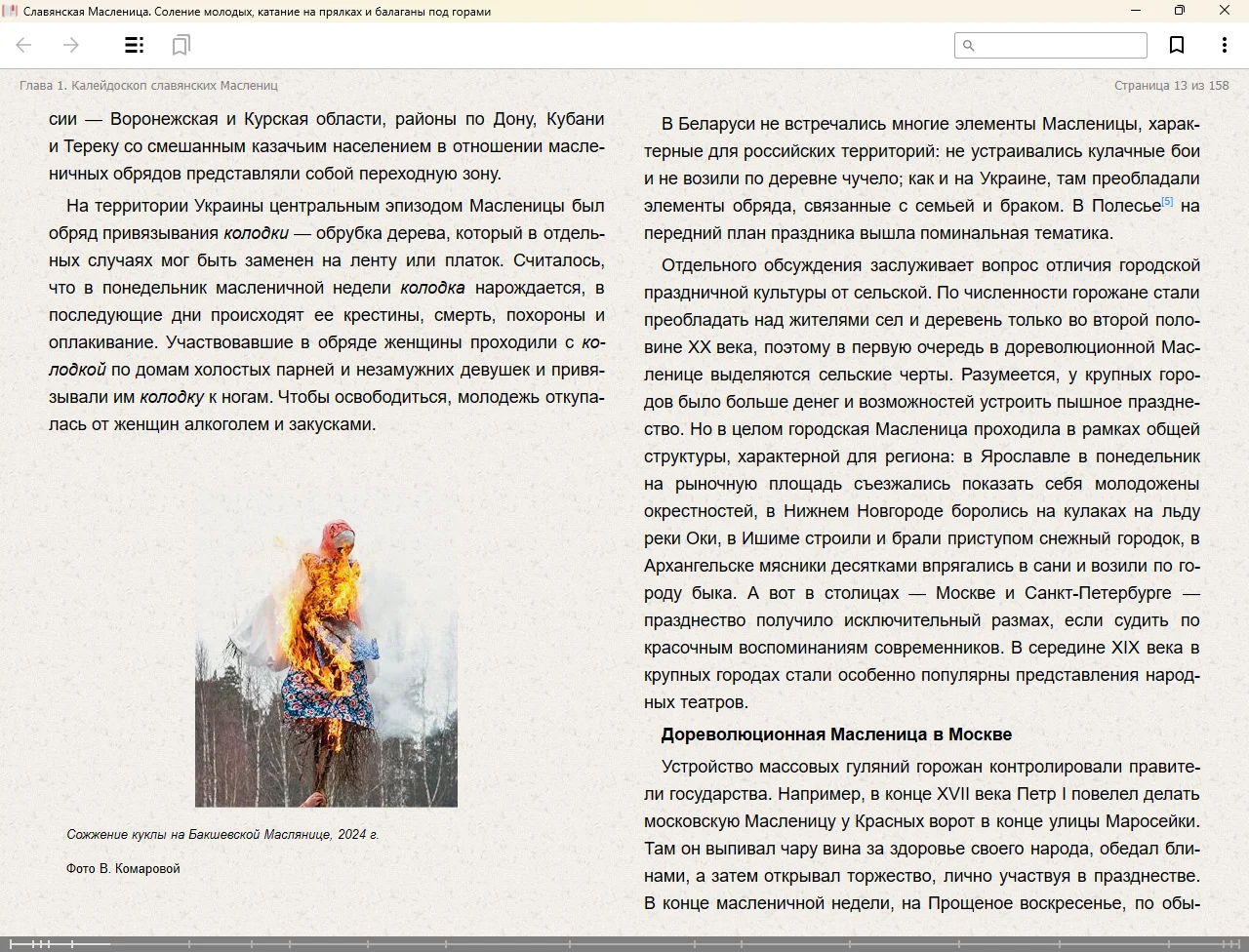The width and height of the screenshot is (1249, 952).
Task: Click the burning effigy photo
Action: pos(326,662)
